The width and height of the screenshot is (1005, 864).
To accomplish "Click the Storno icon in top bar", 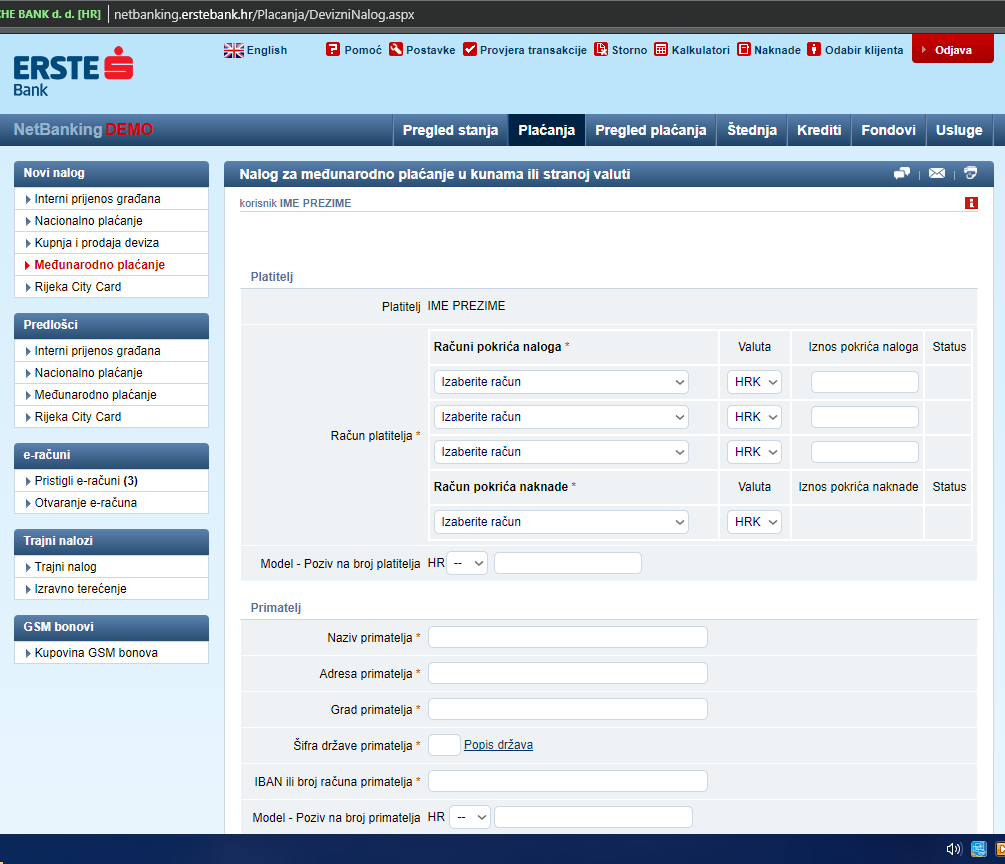I will click(x=601, y=50).
